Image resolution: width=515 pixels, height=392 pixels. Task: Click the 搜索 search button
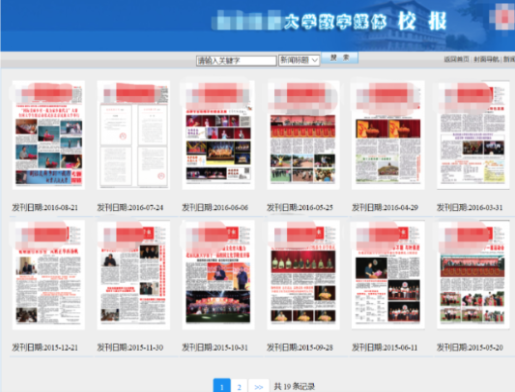pyautogui.click(x=340, y=58)
